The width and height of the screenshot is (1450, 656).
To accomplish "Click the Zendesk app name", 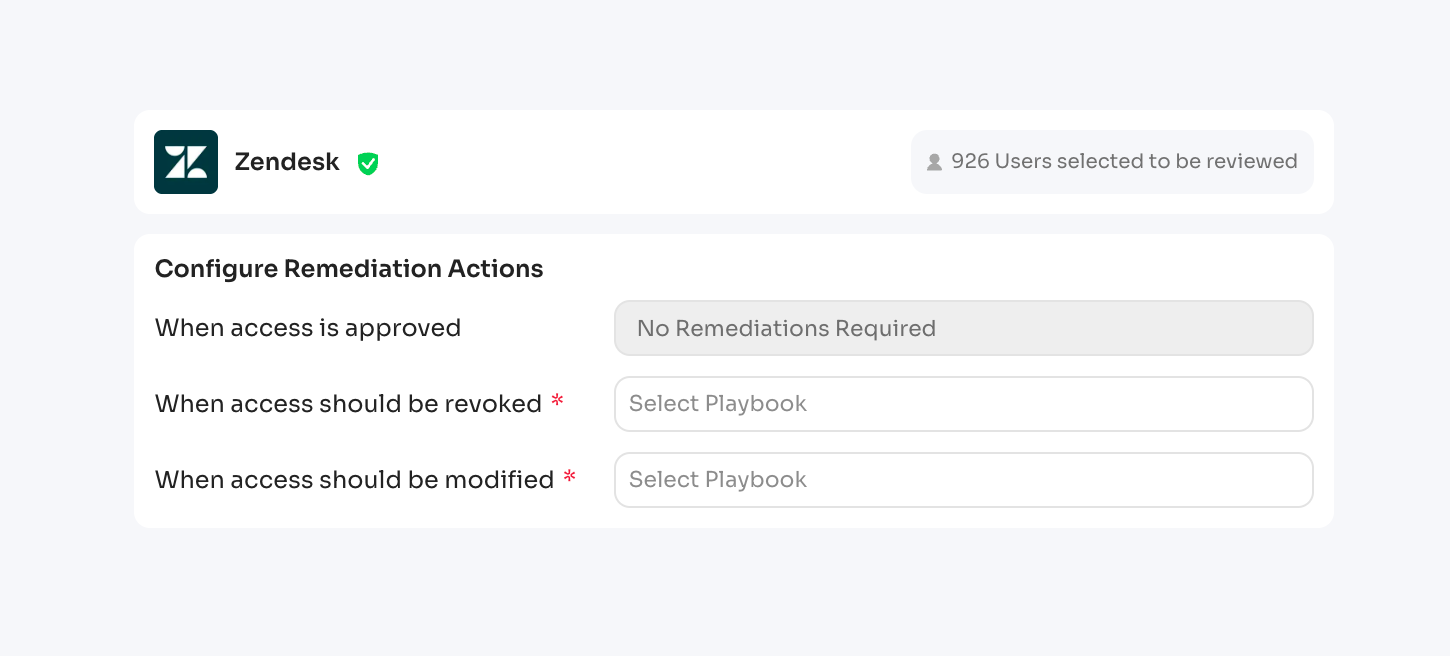I will tap(287, 162).
